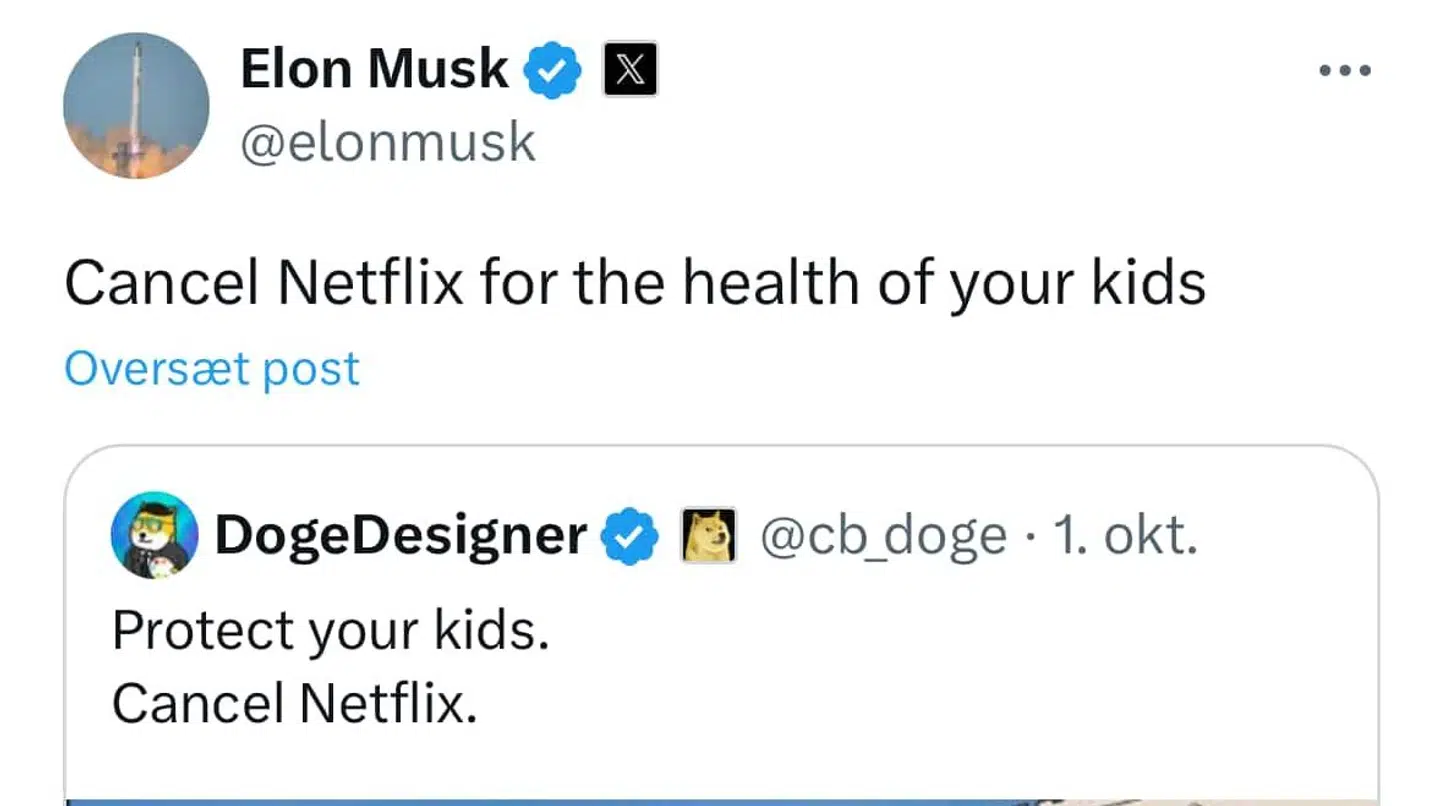Viewport: 1440px width, 806px height.
Task: Click DogeDesigner's blue verified checkmark
Action: point(629,537)
